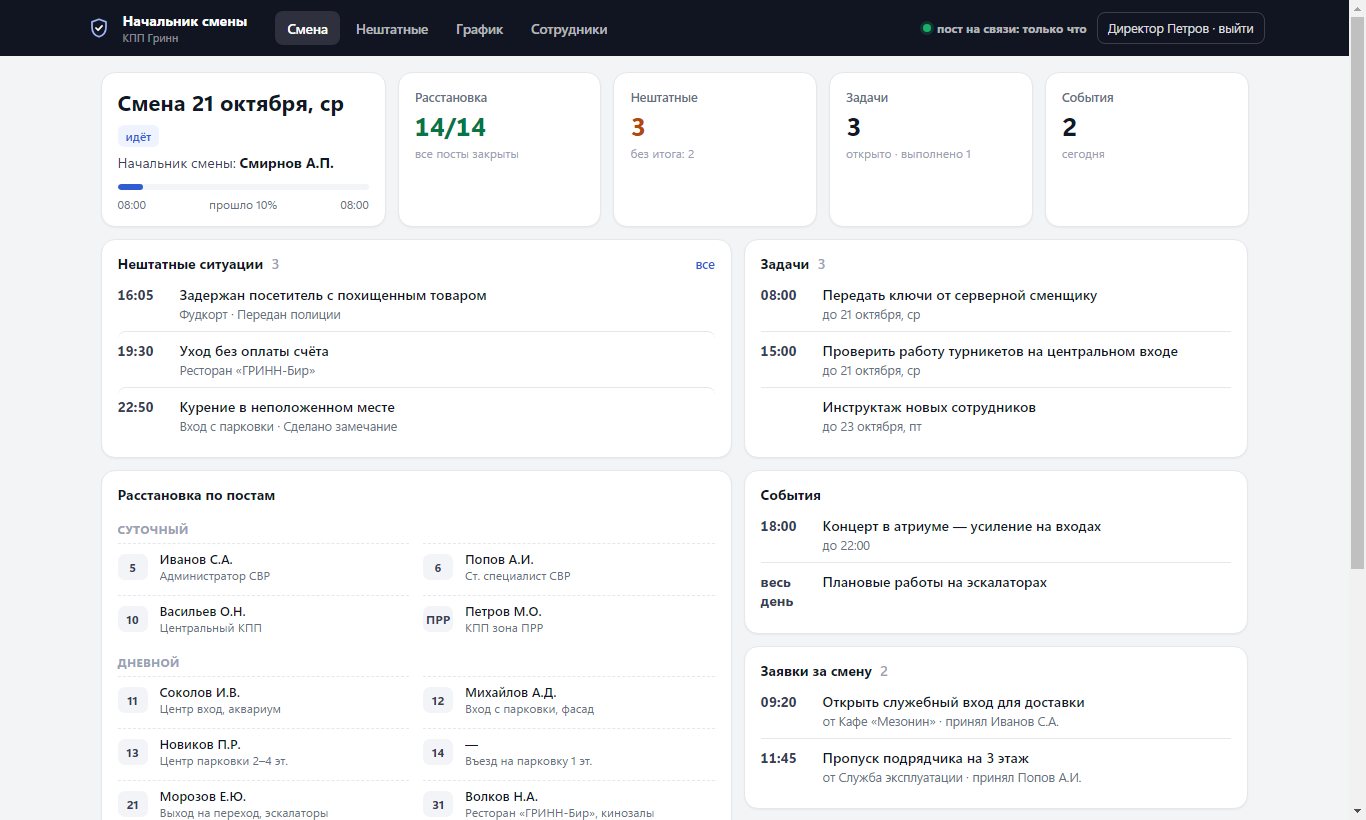The height and width of the screenshot is (820, 1366).
Task: Click the green post-online status dot
Action: 926,29
